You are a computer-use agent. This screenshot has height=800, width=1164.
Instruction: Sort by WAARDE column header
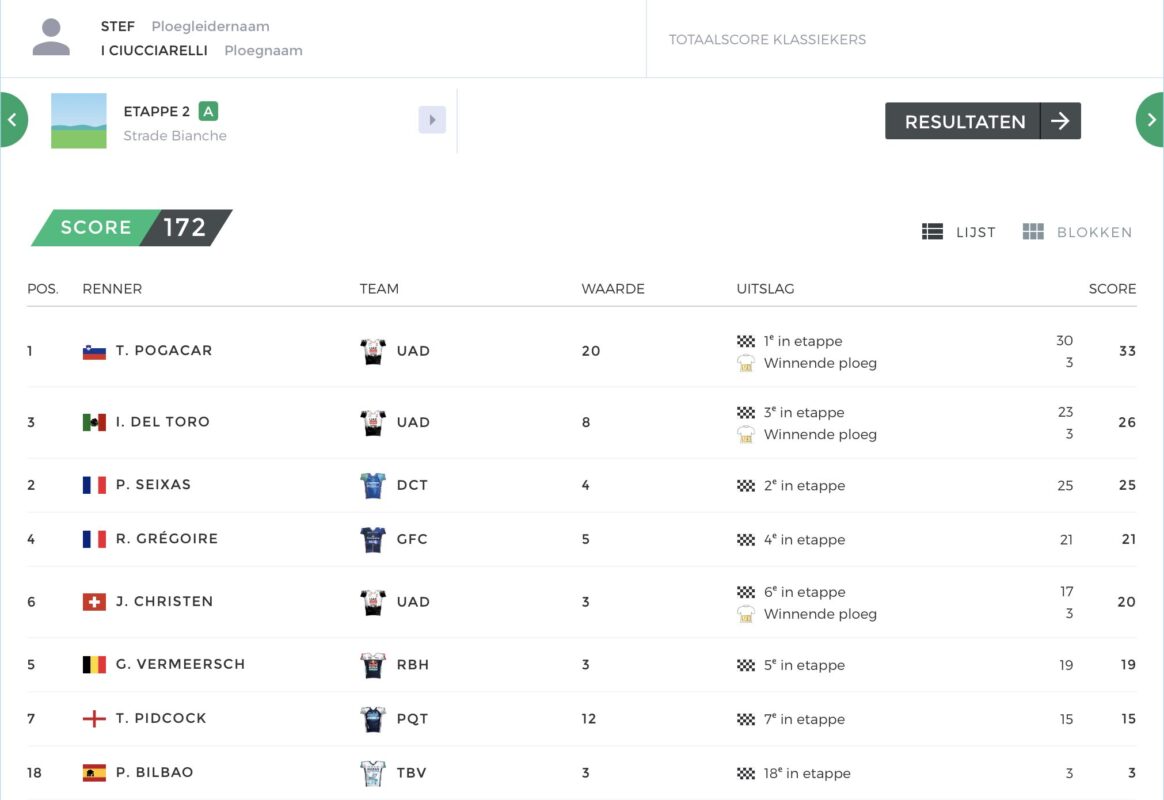tap(613, 289)
